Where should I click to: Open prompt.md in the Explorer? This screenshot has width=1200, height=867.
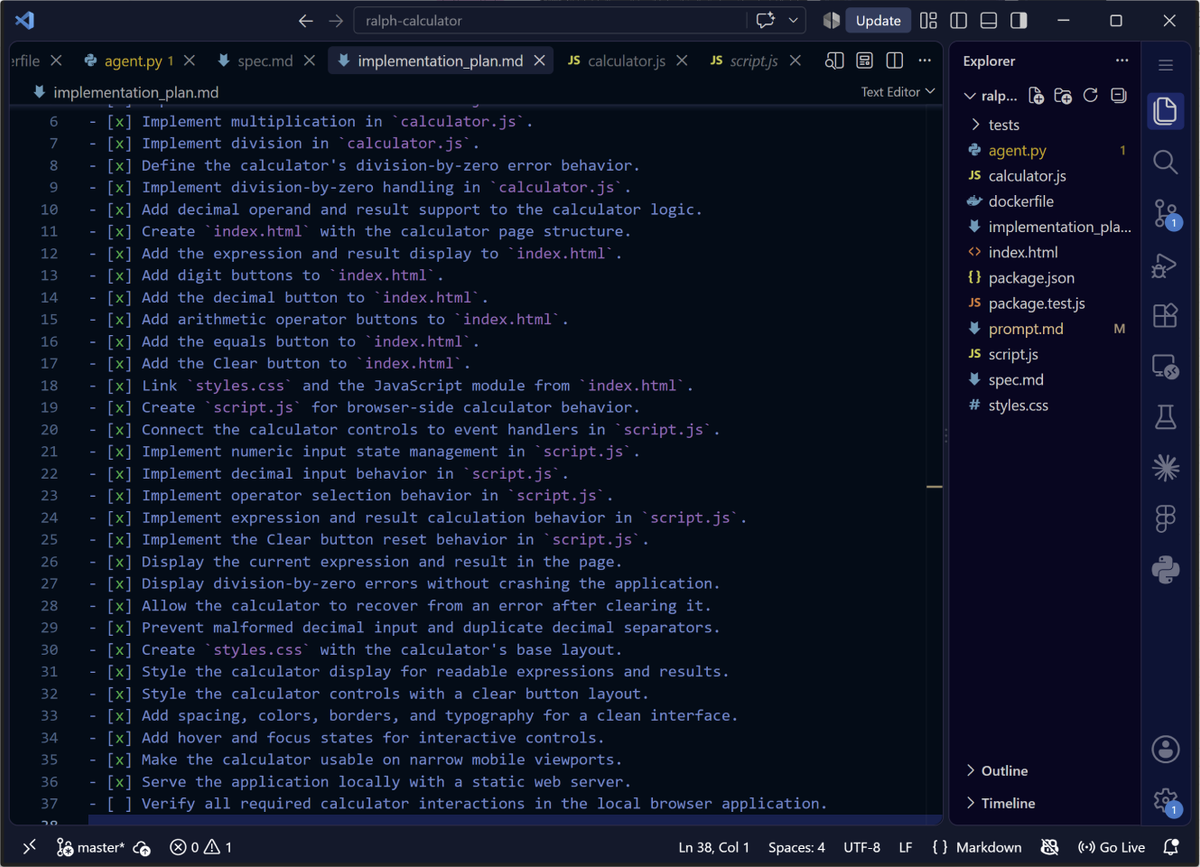(1026, 329)
